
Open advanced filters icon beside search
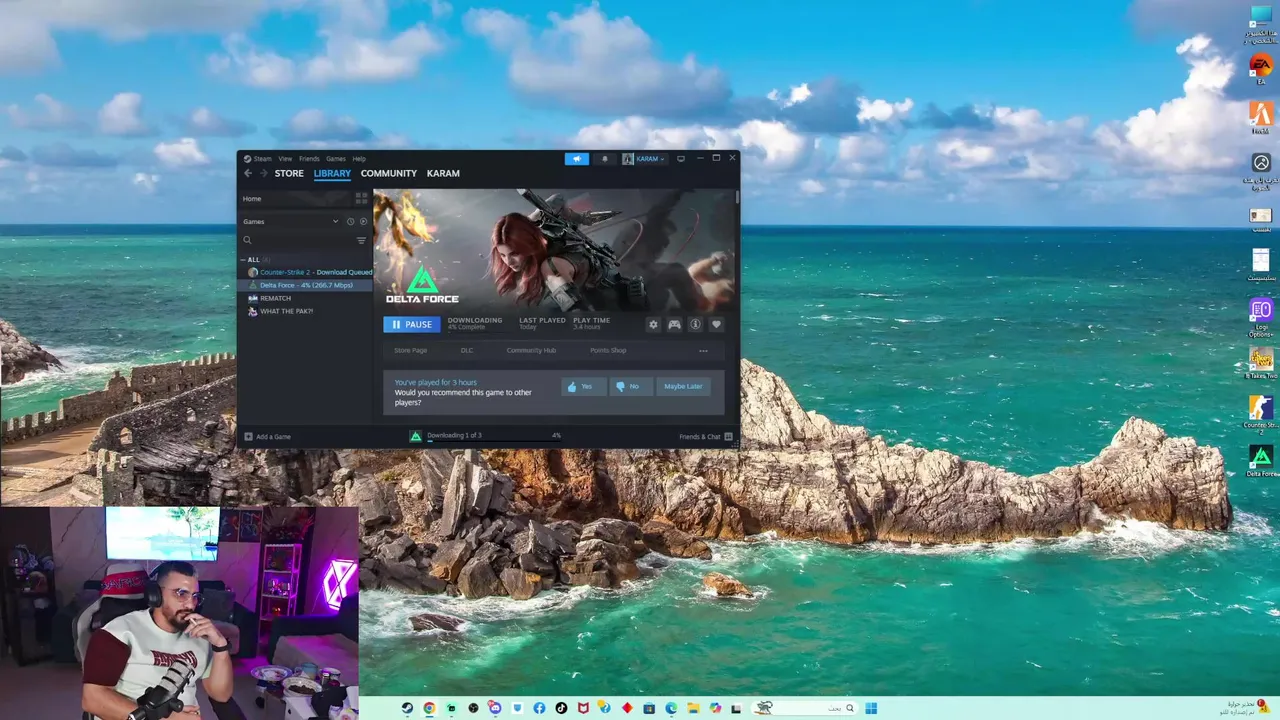click(362, 240)
